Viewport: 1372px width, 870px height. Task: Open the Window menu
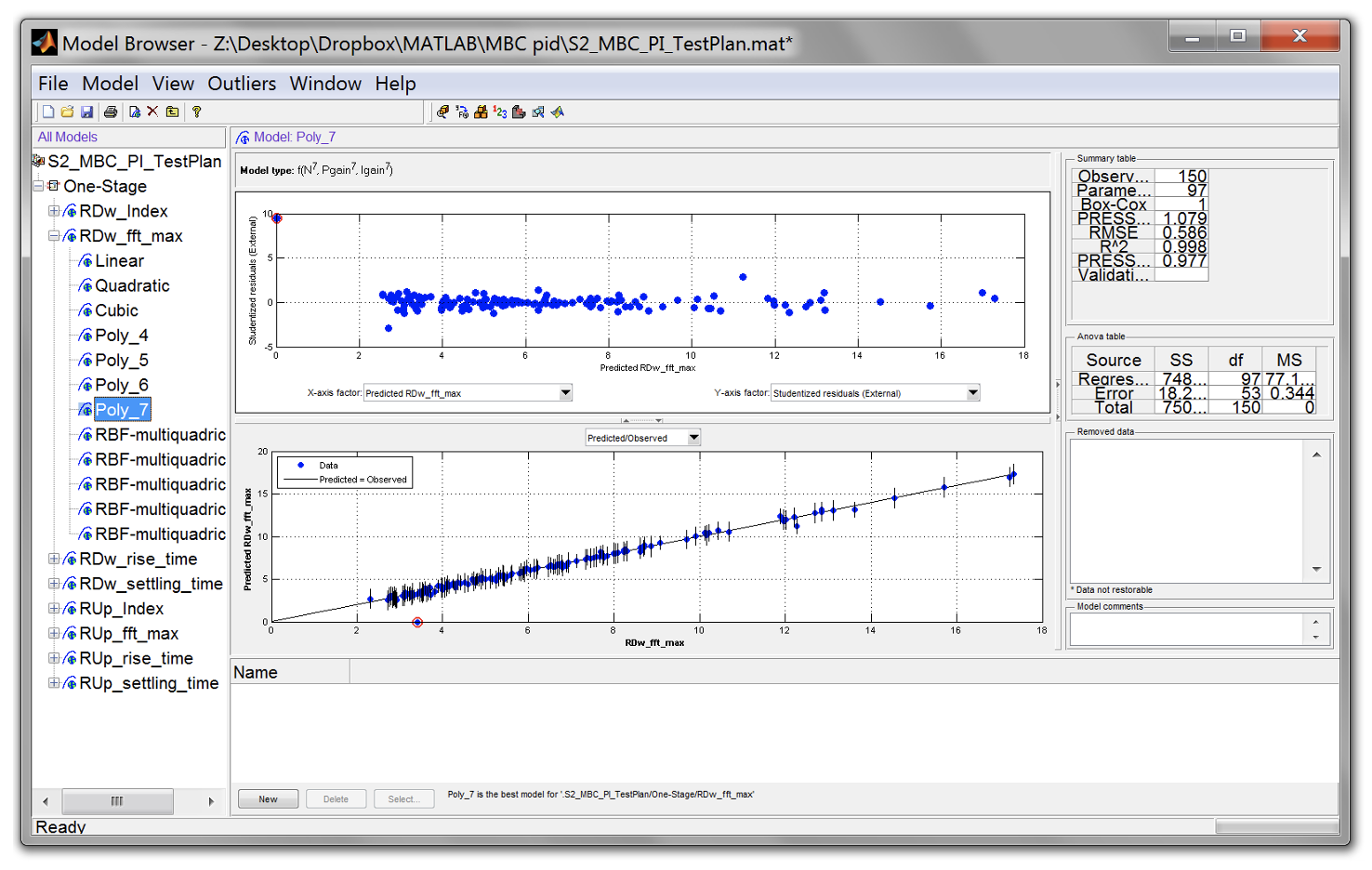click(x=325, y=84)
